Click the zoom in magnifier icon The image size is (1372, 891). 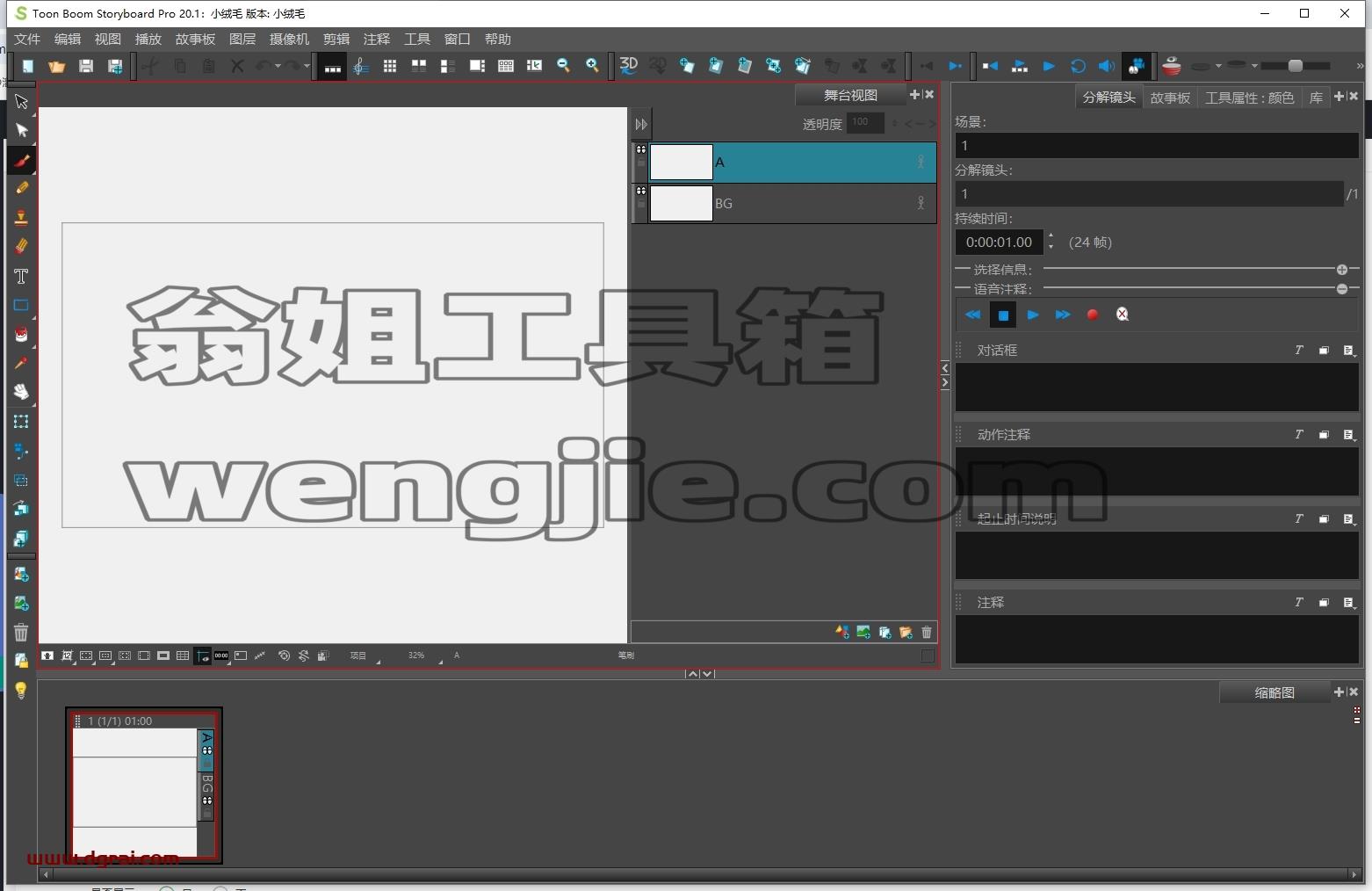[x=592, y=66]
